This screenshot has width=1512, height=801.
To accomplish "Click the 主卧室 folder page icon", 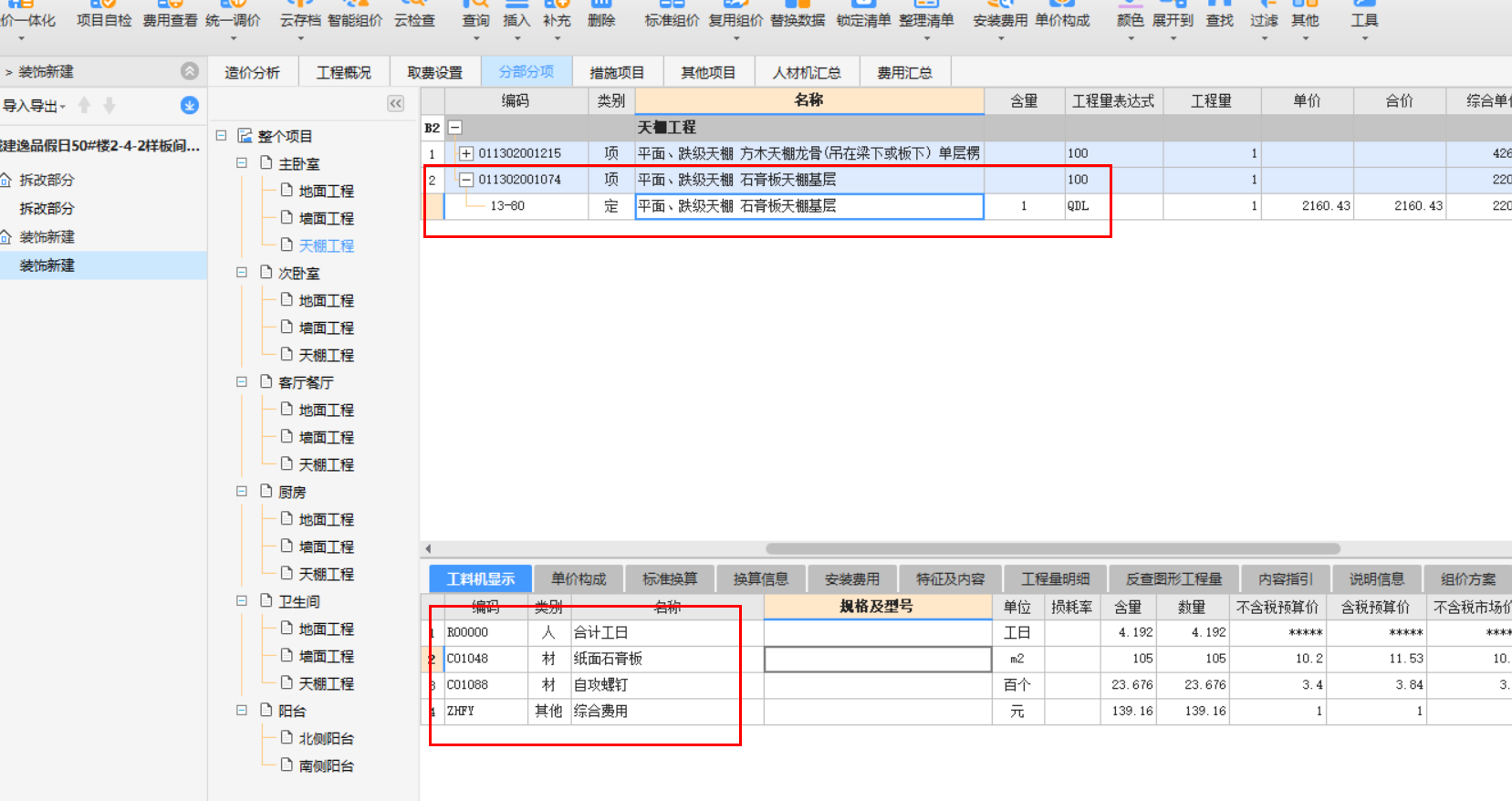I will click(x=266, y=163).
